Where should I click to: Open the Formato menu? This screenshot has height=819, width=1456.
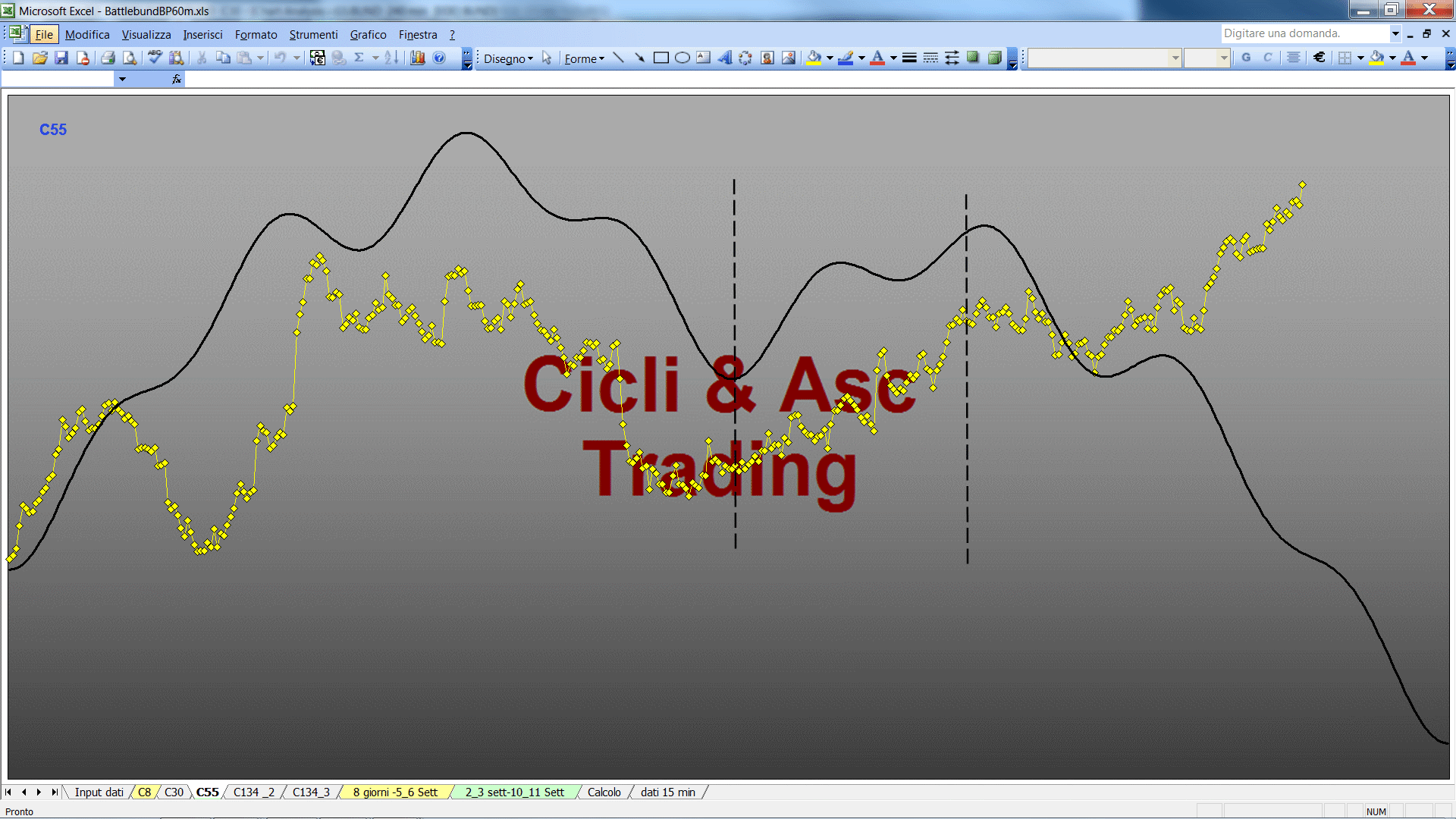(256, 35)
